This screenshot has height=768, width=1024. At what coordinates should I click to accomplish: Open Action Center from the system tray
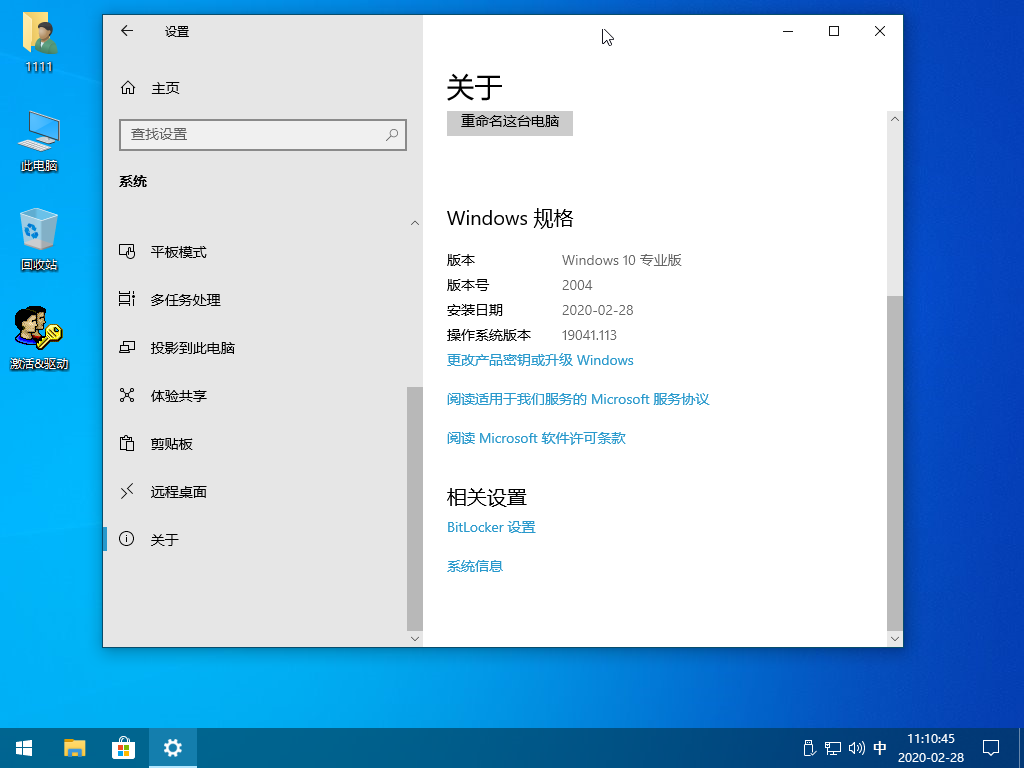click(x=990, y=747)
